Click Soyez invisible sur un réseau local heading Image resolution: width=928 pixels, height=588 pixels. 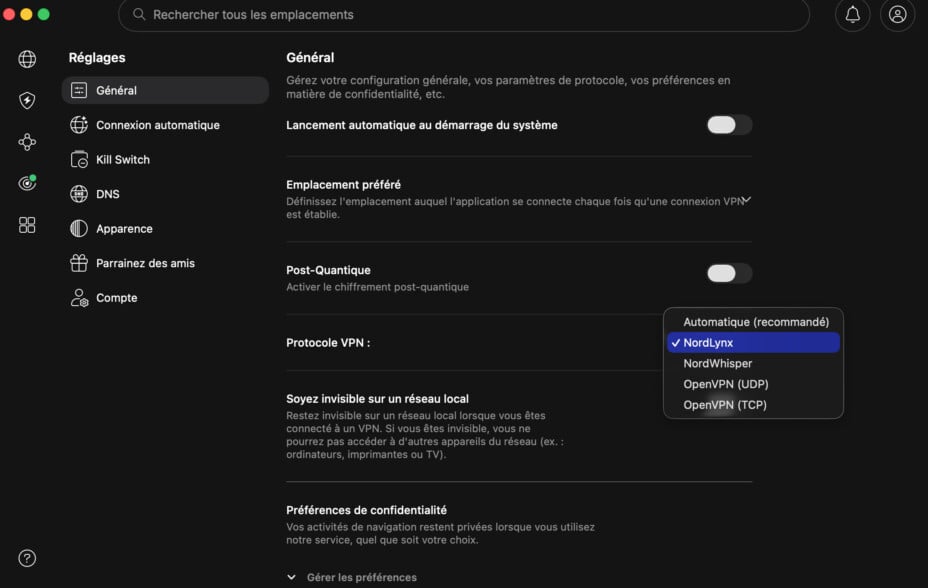(x=377, y=399)
